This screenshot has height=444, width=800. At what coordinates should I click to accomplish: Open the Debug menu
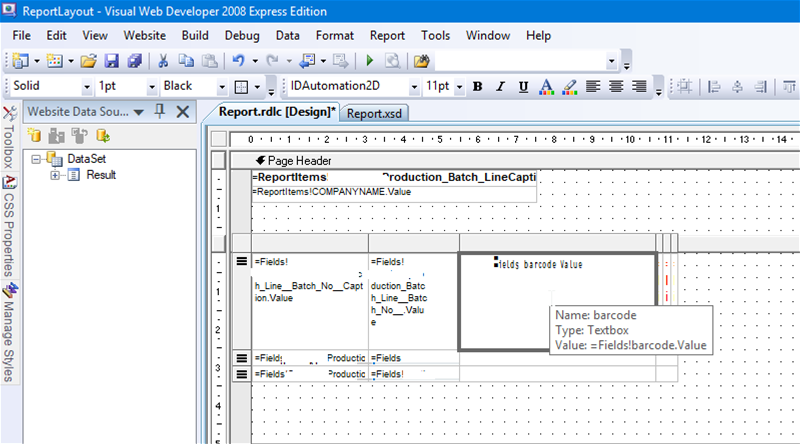(x=242, y=35)
